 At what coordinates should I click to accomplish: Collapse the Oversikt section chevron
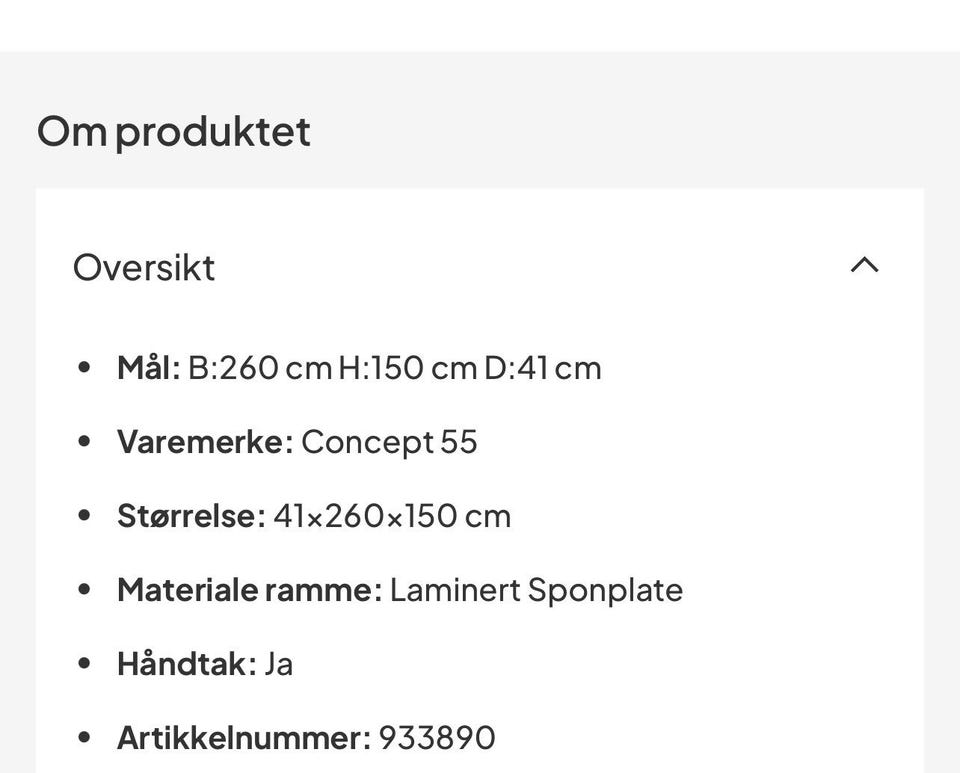tap(864, 266)
